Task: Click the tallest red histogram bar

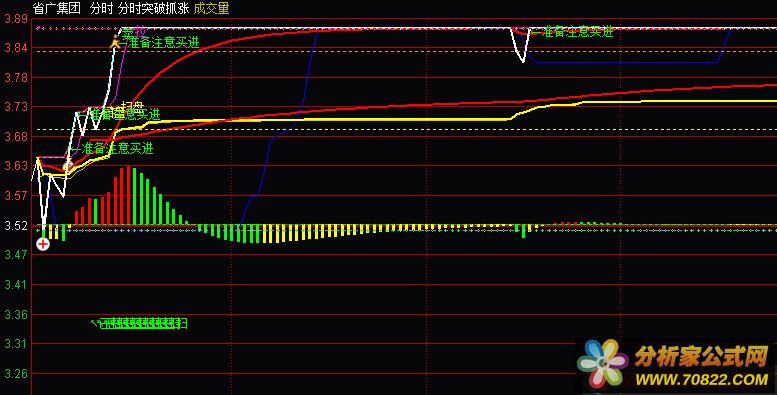Action: tap(128, 195)
